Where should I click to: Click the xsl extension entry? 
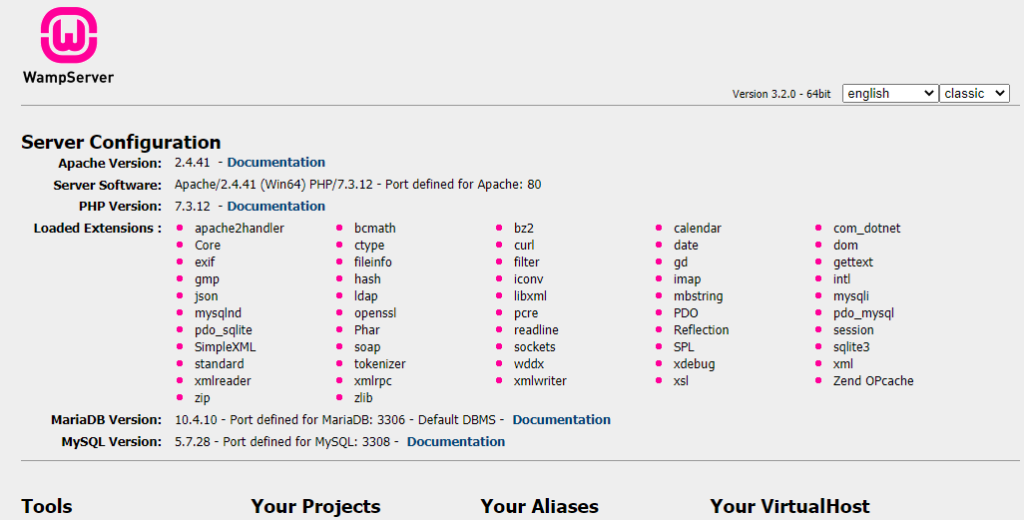point(681,381)
